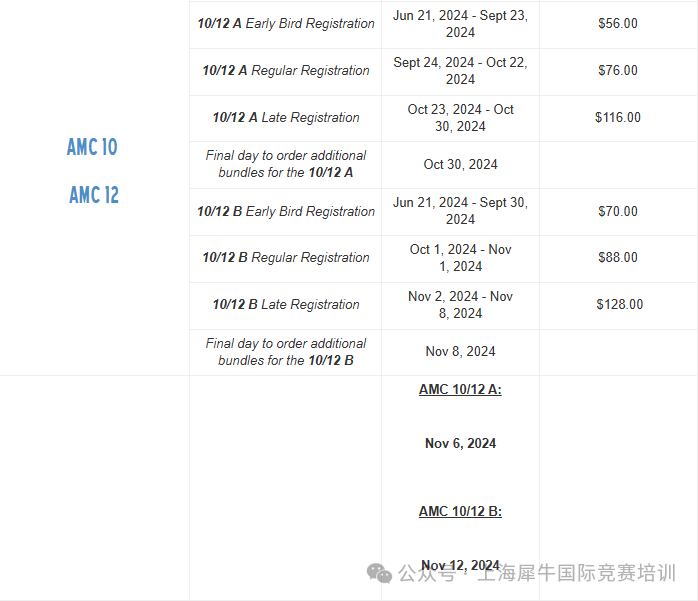The width and height of the screenshot is (698, 601).
Task: Click the Nov 6, 2024 competition date
Action: (x=460, y=443)
